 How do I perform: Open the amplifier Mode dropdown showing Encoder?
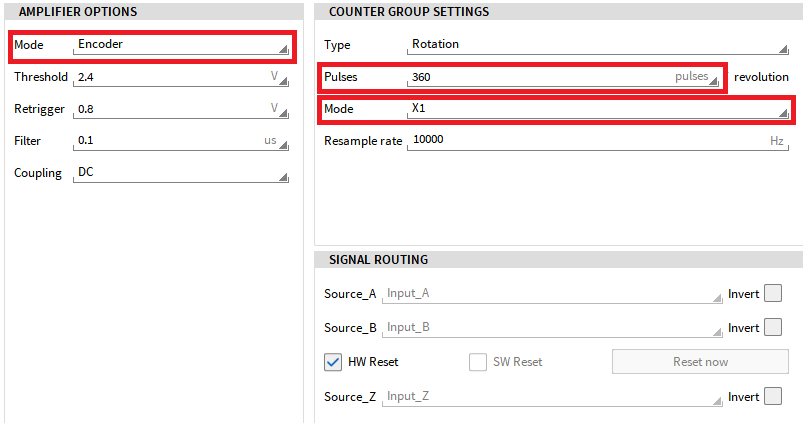click(180, 45)
